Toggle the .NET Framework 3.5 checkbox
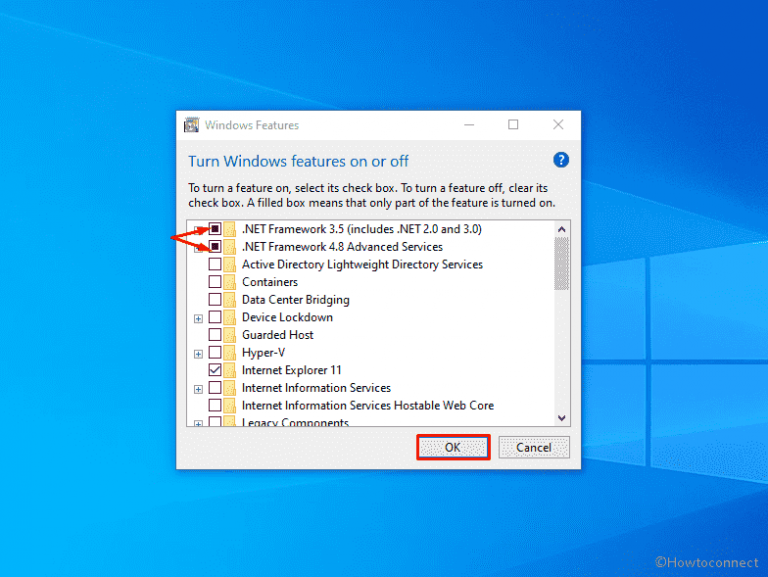The width and height of the screenshot is (768, 577). [x=215, y=229]
